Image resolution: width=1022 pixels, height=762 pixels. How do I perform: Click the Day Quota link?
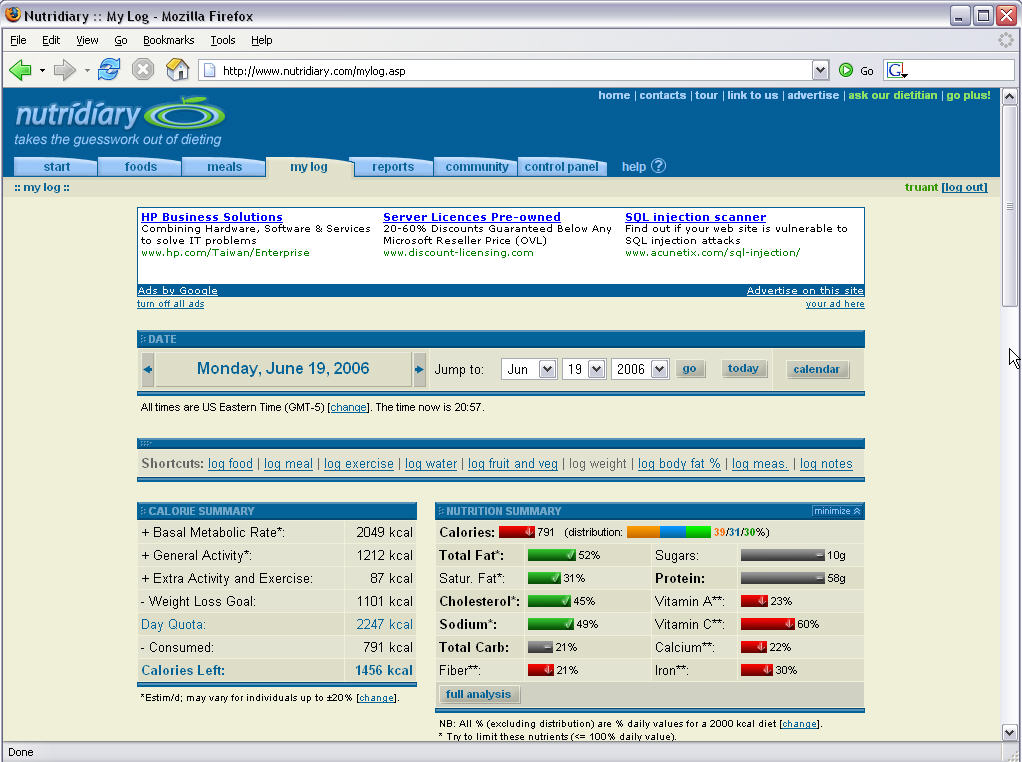pos(173,624)
